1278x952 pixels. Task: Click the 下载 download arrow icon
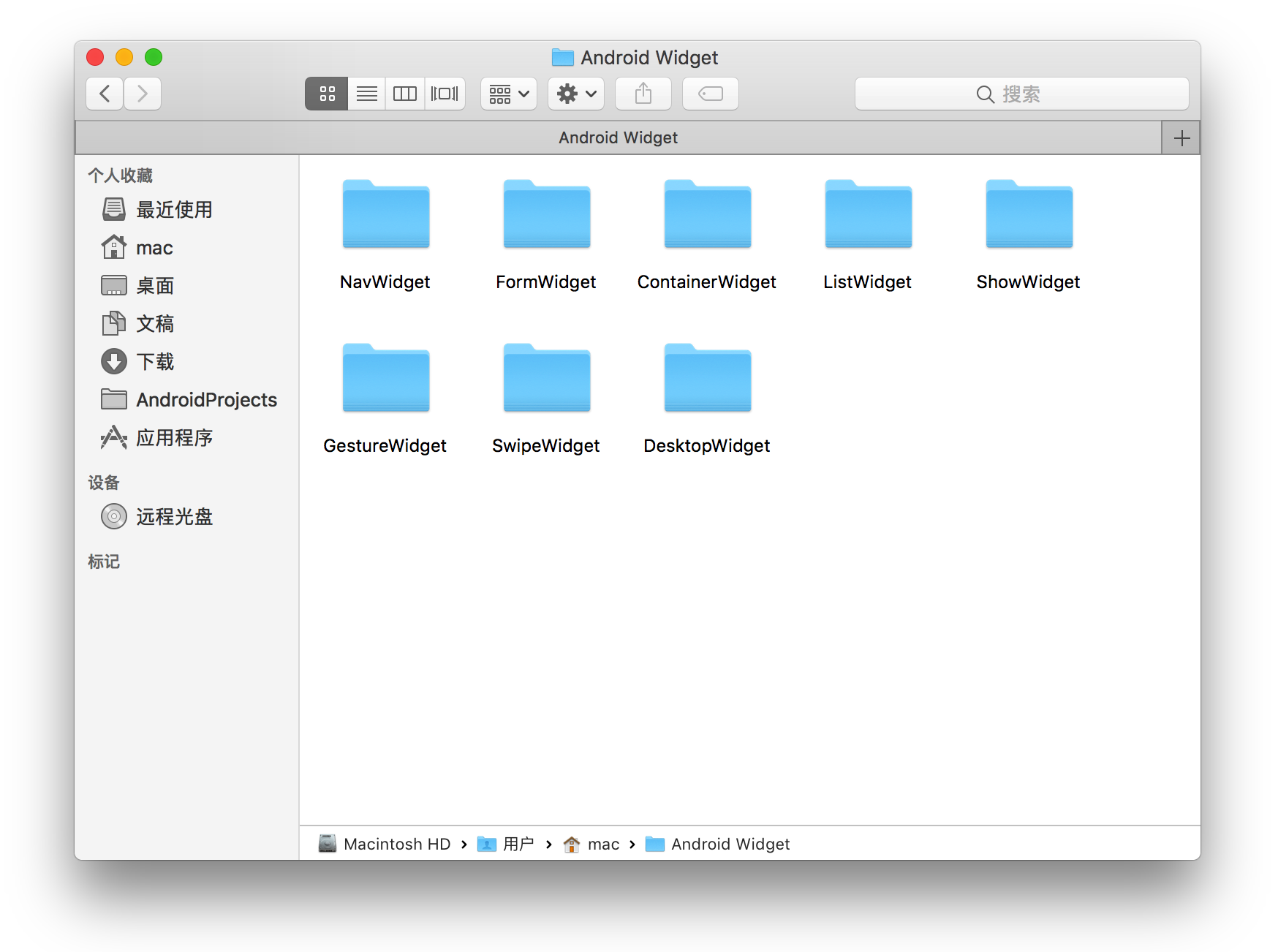click(x=114, y=361)
